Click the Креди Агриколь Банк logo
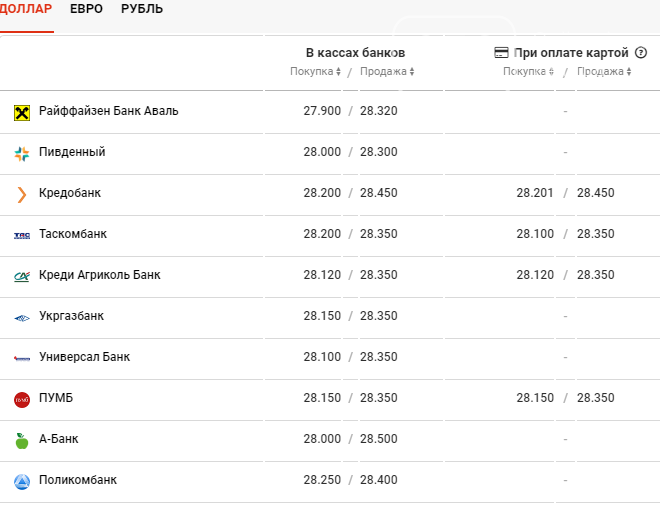660x506 pixels. (22, 276)
